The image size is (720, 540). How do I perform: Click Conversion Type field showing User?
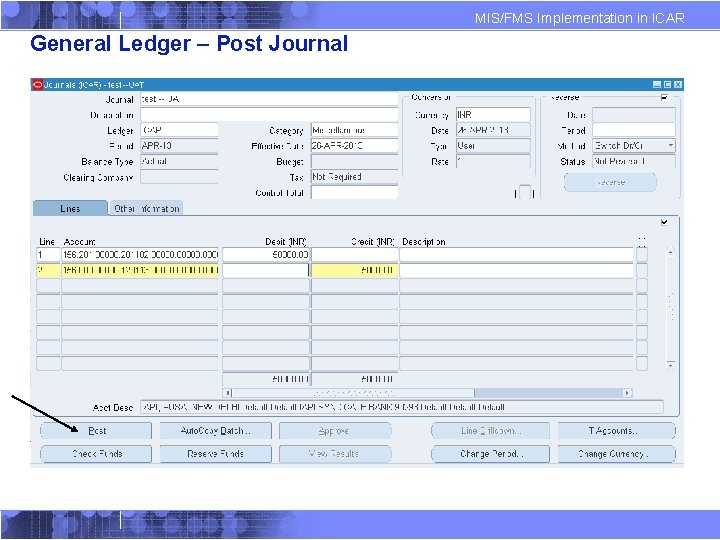coord(493,146)
